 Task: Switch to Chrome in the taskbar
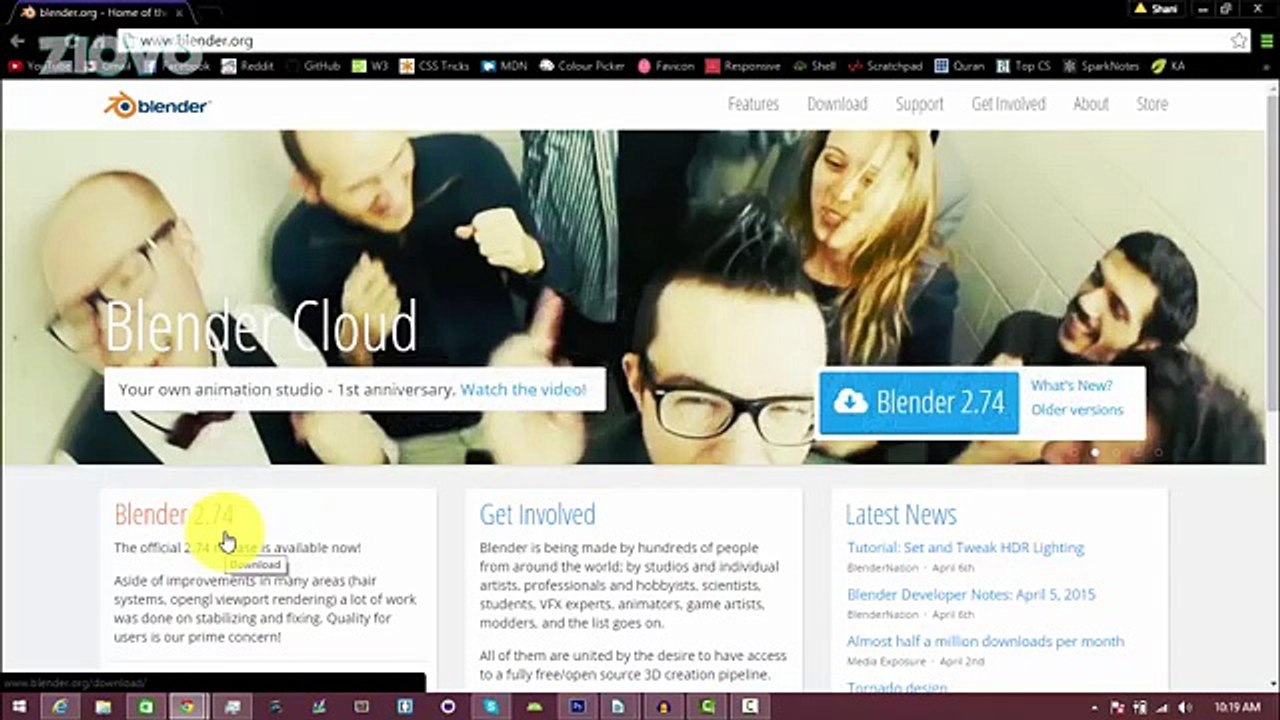pos(187,707)
